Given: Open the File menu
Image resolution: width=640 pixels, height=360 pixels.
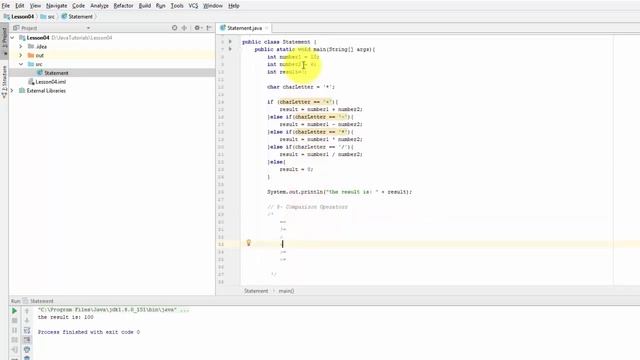Looking at the screenshot, I should point(6,6).
